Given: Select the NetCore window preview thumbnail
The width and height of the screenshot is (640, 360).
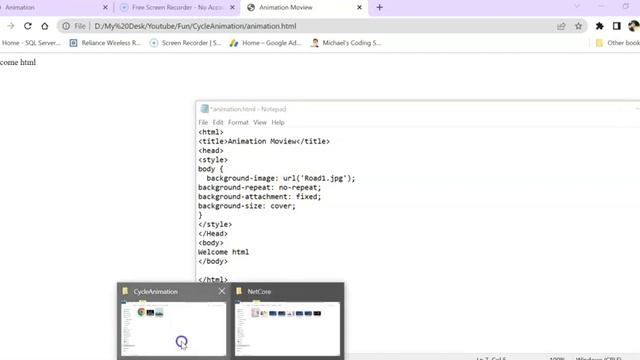Looking at the screenshot, I should click(287, 329).
